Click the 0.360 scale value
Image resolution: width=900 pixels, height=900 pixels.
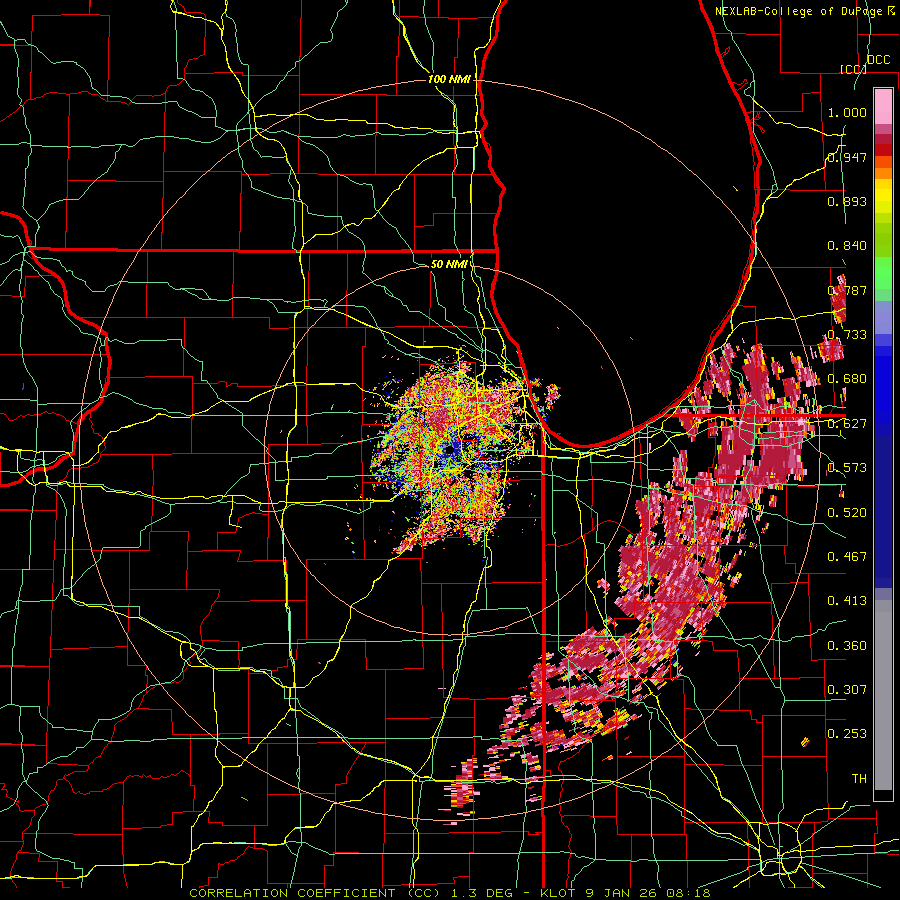[x=847, y=645]
